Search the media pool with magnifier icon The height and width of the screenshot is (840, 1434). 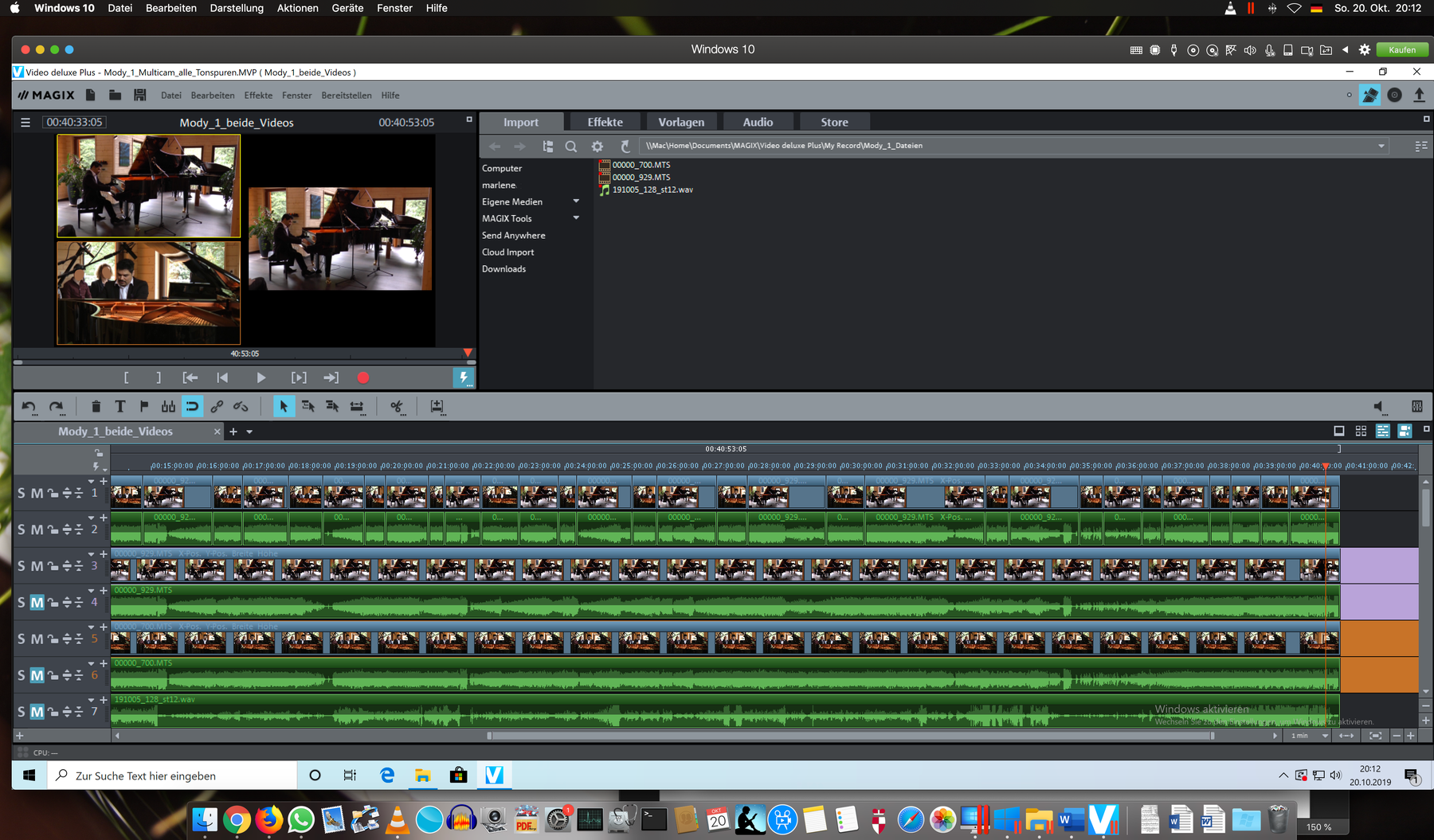click(x=571, y=147)
